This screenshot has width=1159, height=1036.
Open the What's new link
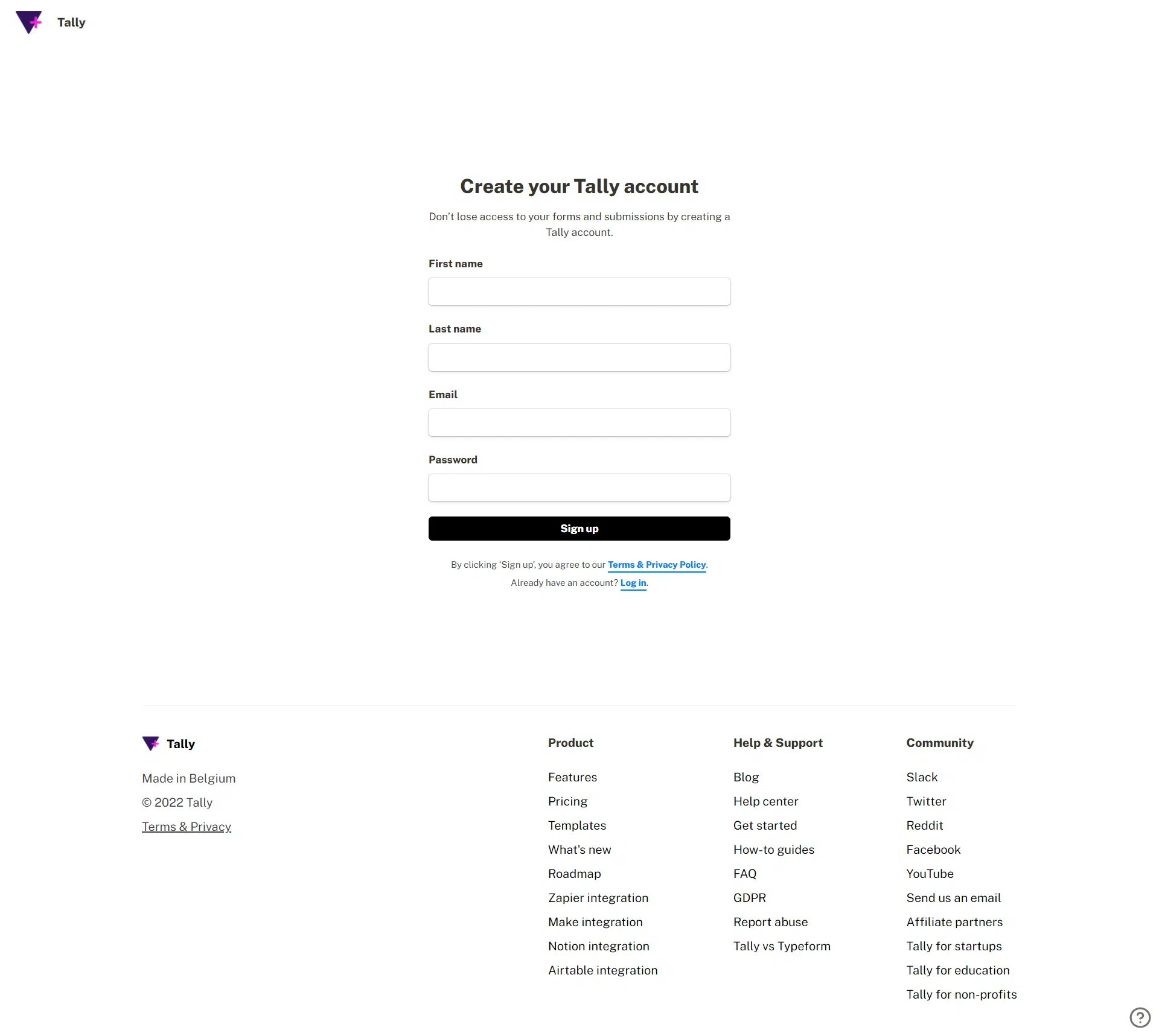(x=579, y=850)
